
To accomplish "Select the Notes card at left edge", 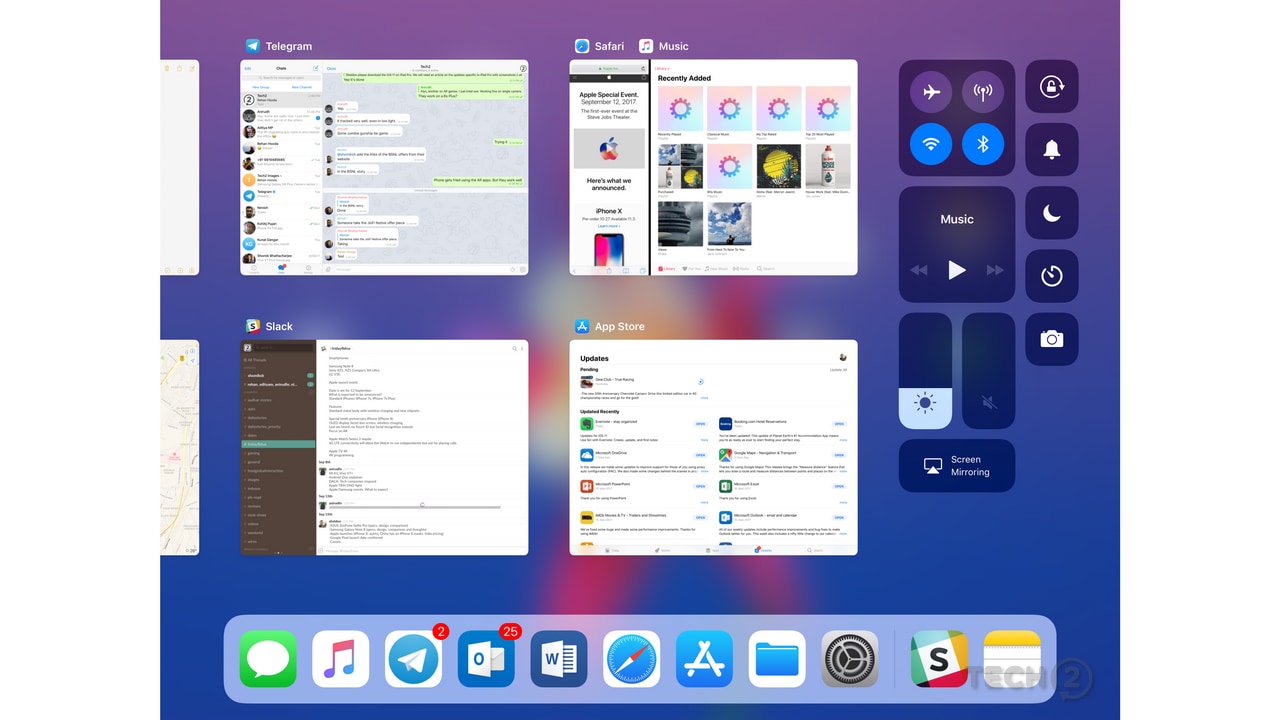I will click(179, 167).
